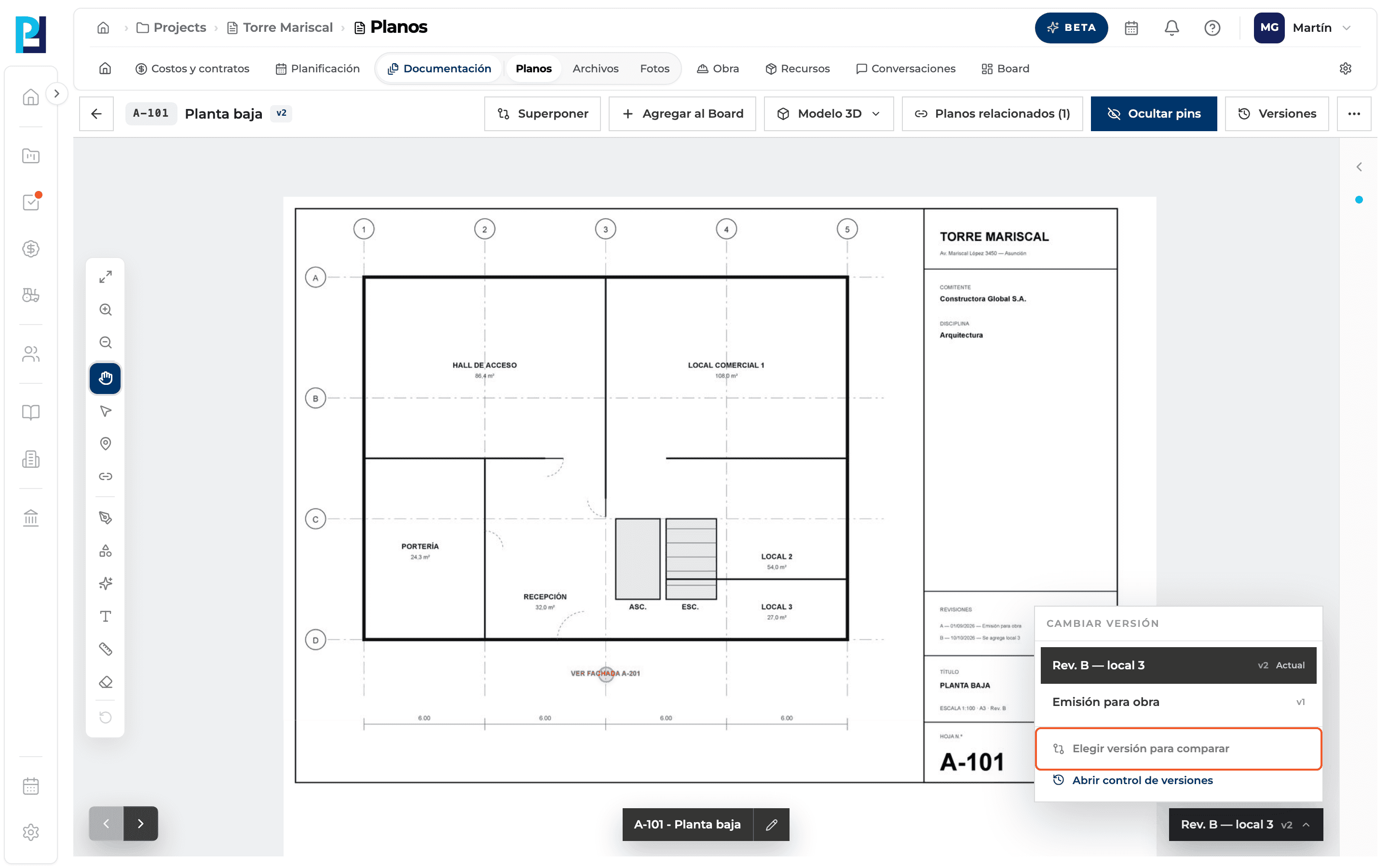Select the hand pan tool
Image resolution: width=1389 pixels, height=868 pixels.
tap(105, 379)
